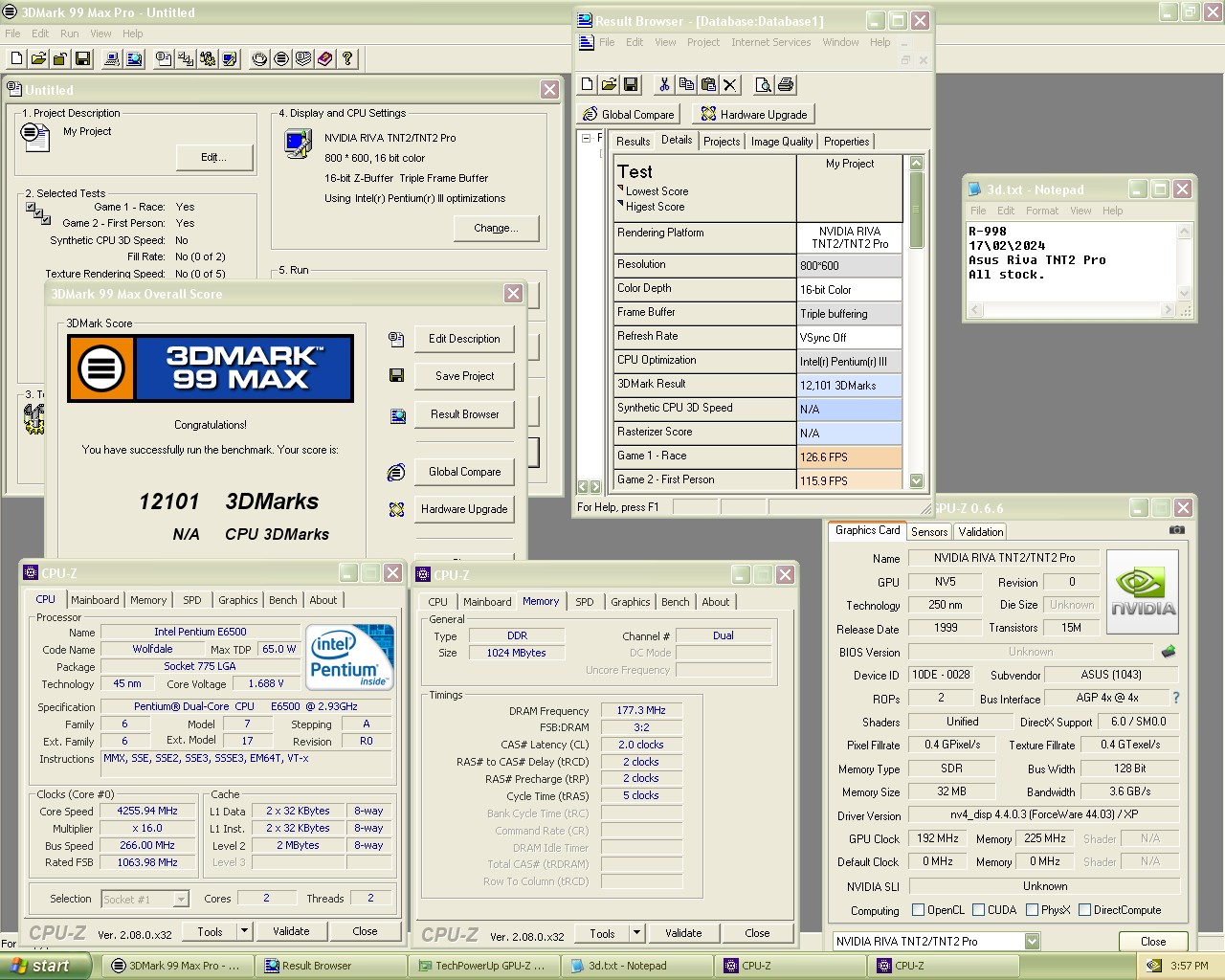Click the Windows Start button
Viewport: 1225px width, 980px height.
[x=46, y=966]
